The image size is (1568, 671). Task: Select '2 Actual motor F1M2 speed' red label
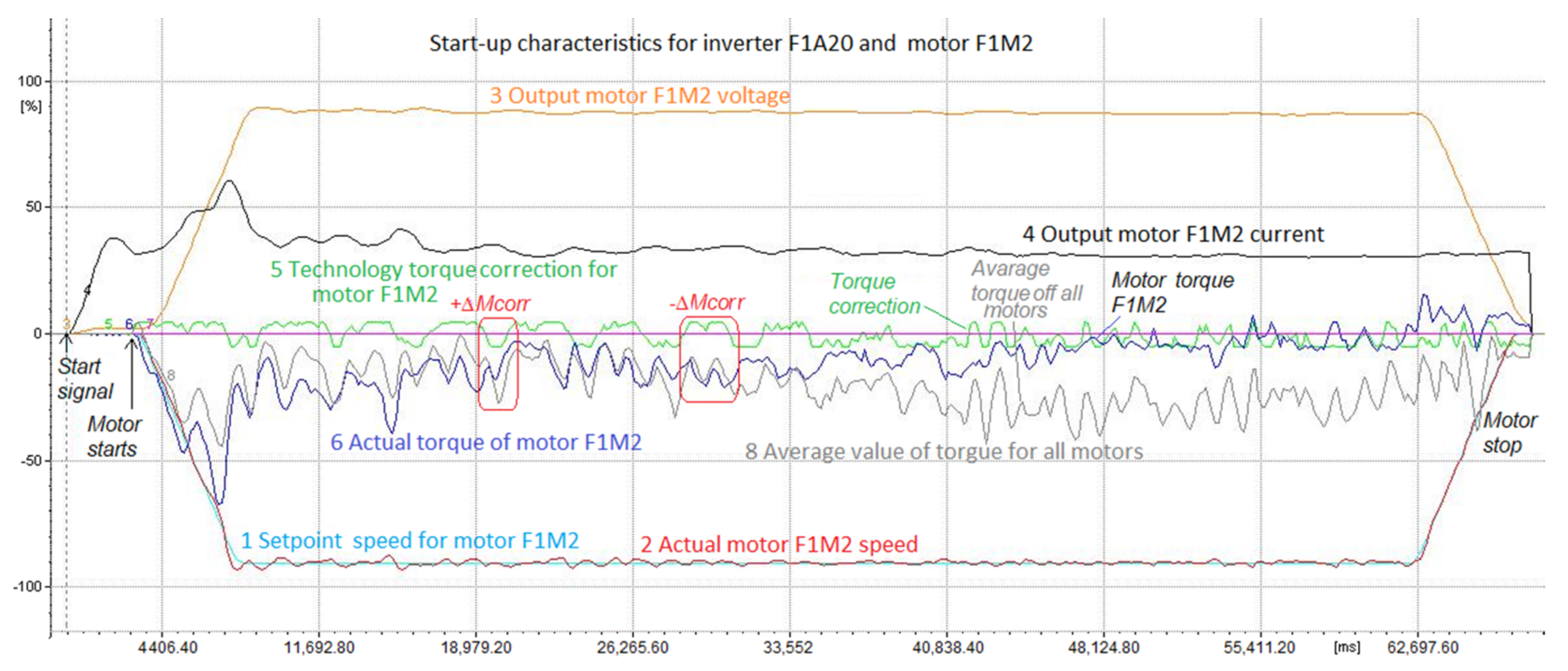tap(779, 544)
